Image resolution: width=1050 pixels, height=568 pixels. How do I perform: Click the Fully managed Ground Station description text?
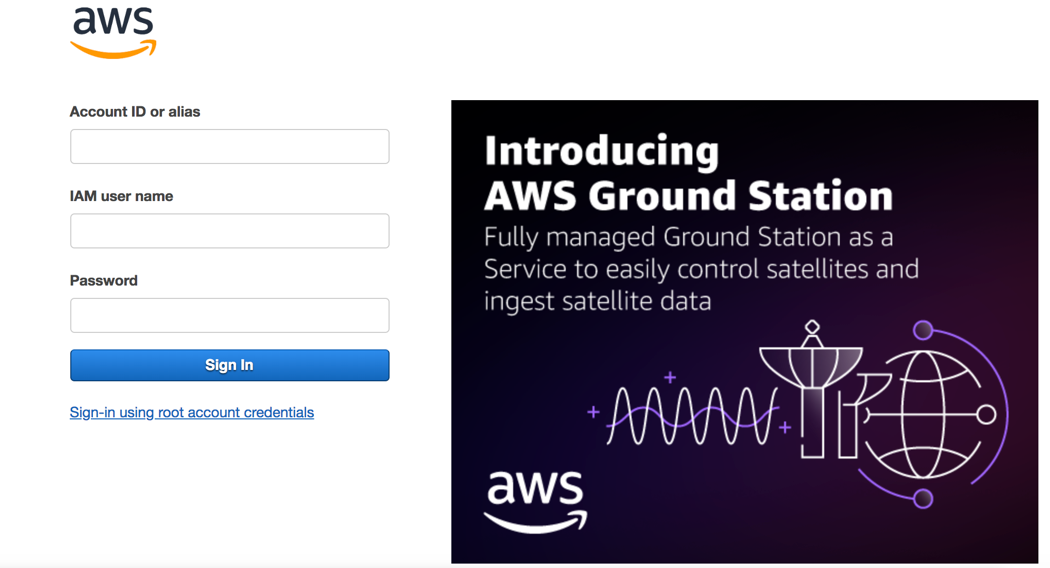[x=700, y=269]
